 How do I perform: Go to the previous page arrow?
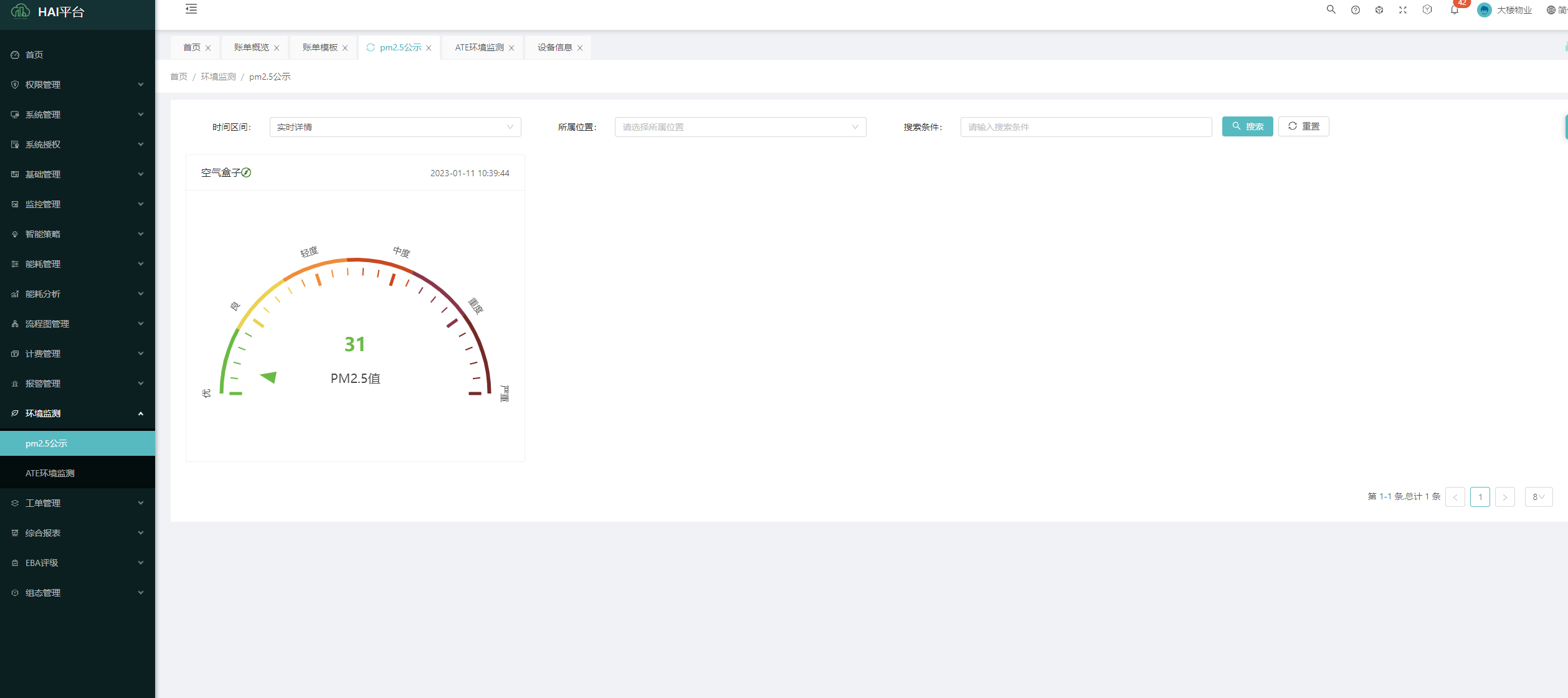coord(1455,497)
